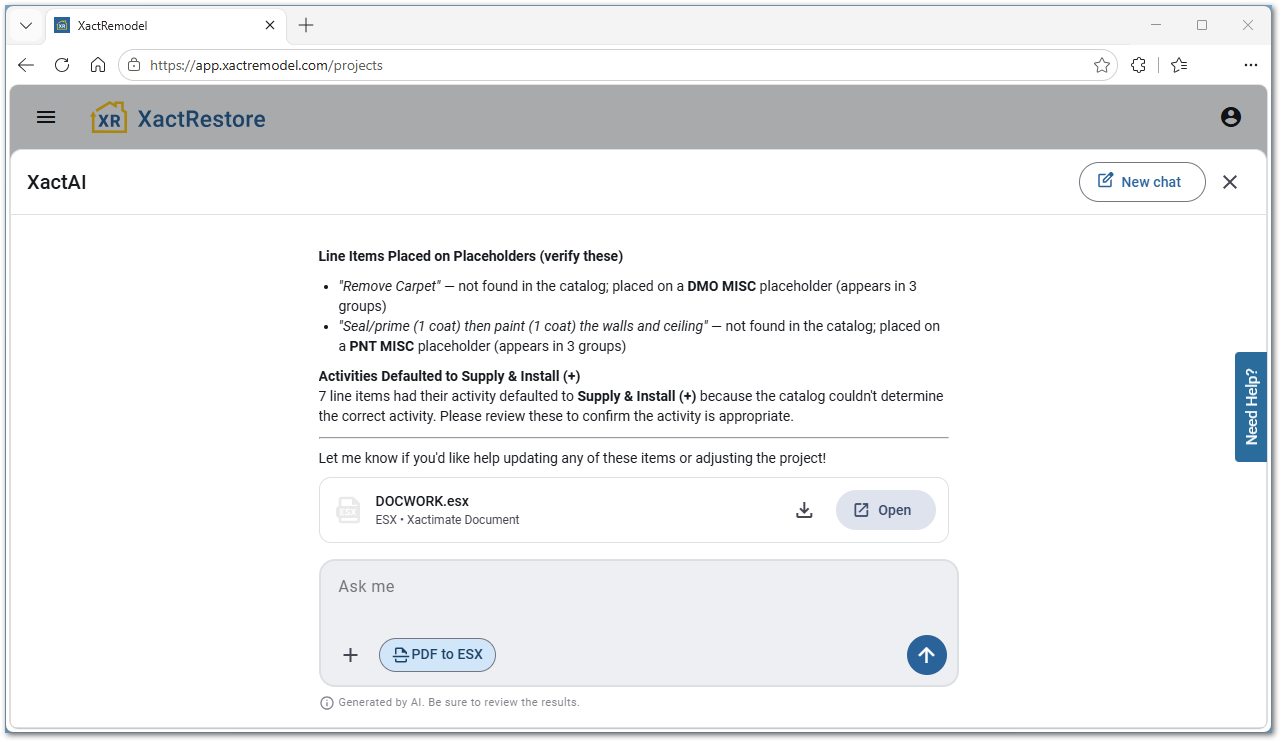The width and height of the screenshot is (1281, 742).
Task: Open the Need Help? side tab
Action: (x=1251, y=407)
